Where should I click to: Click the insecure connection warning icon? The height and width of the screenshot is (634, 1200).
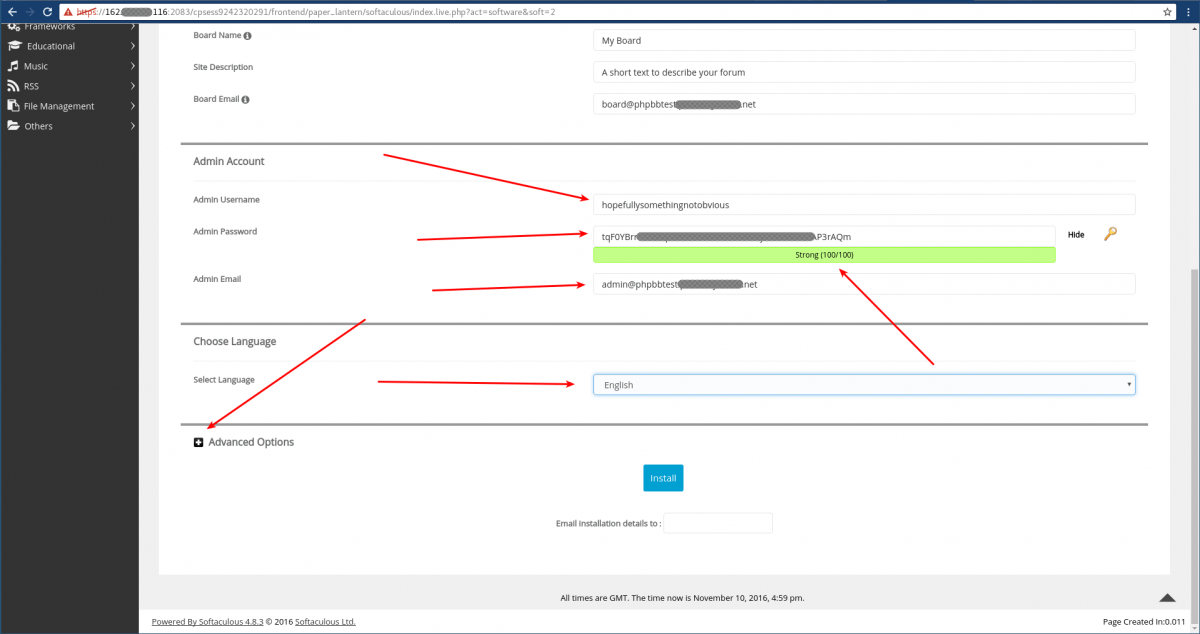click(68, 12)
